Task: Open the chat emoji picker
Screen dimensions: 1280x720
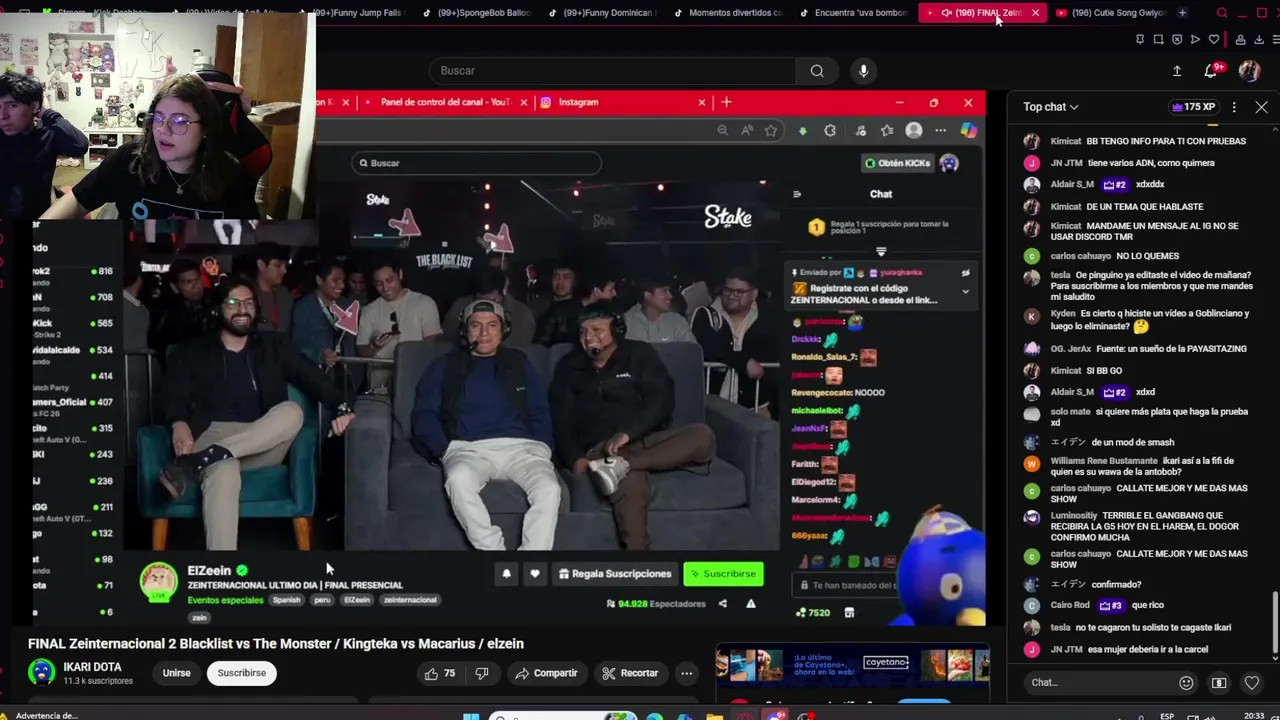Action: pos(1186,683)
